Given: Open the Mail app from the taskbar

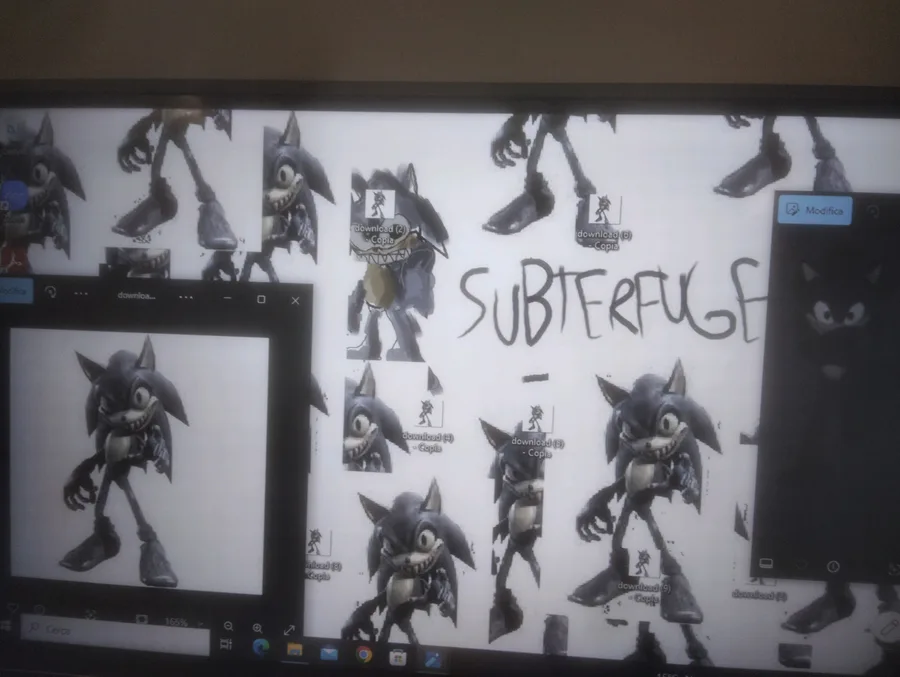Looking at the screenshot, I should (x=329, y=653).
